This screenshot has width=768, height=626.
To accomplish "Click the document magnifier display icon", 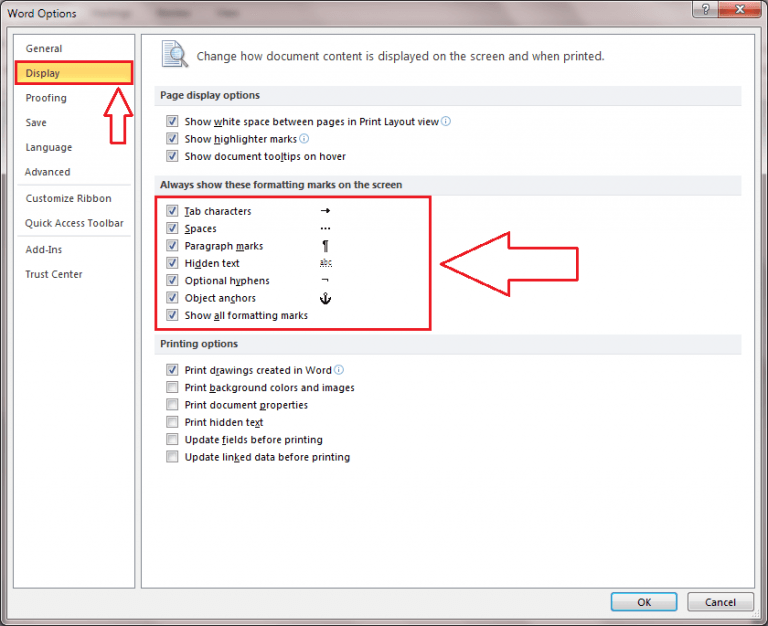I will pyautogui.click(x=175, y=54).
